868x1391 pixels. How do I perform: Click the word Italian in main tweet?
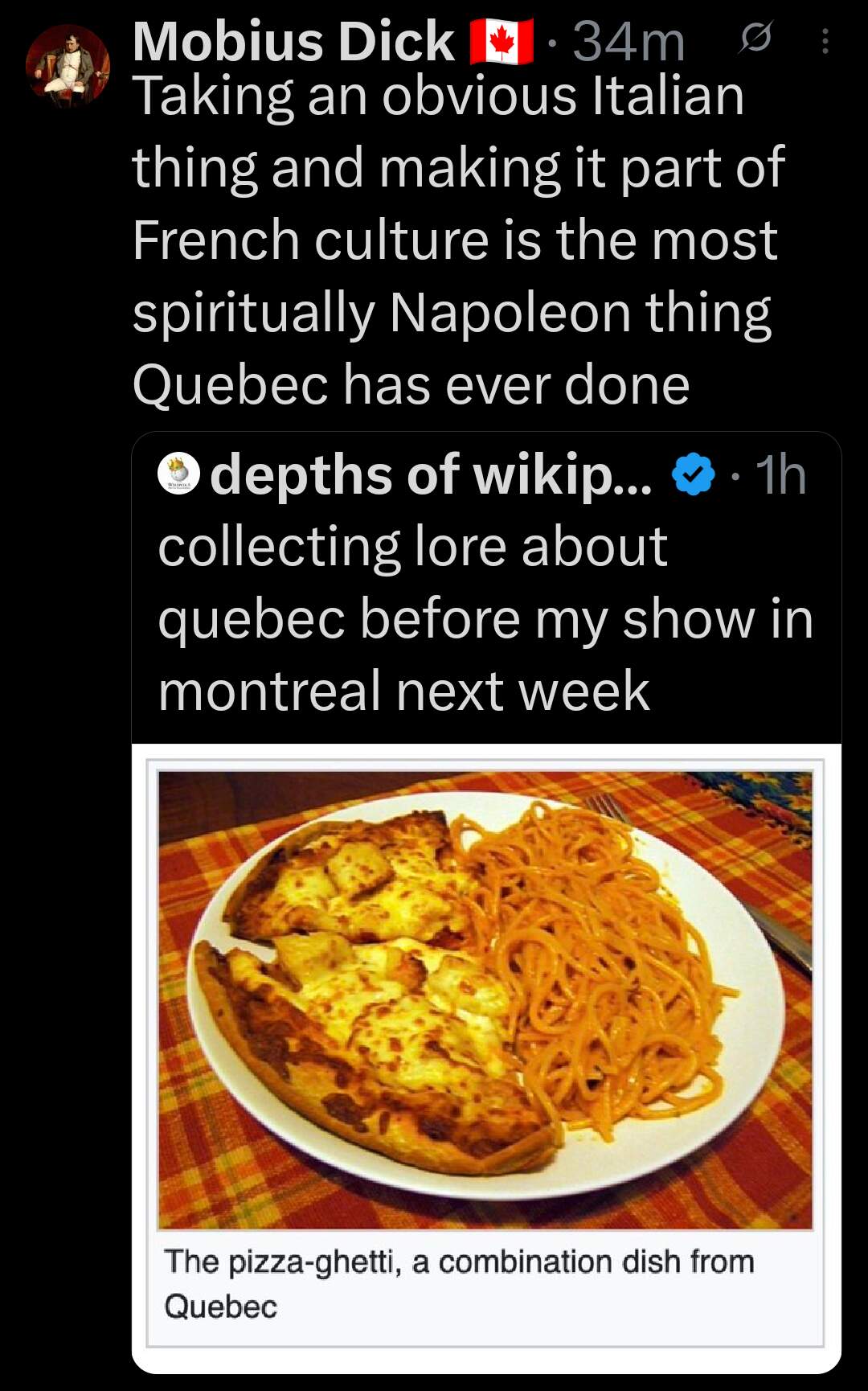coord(667,96)
